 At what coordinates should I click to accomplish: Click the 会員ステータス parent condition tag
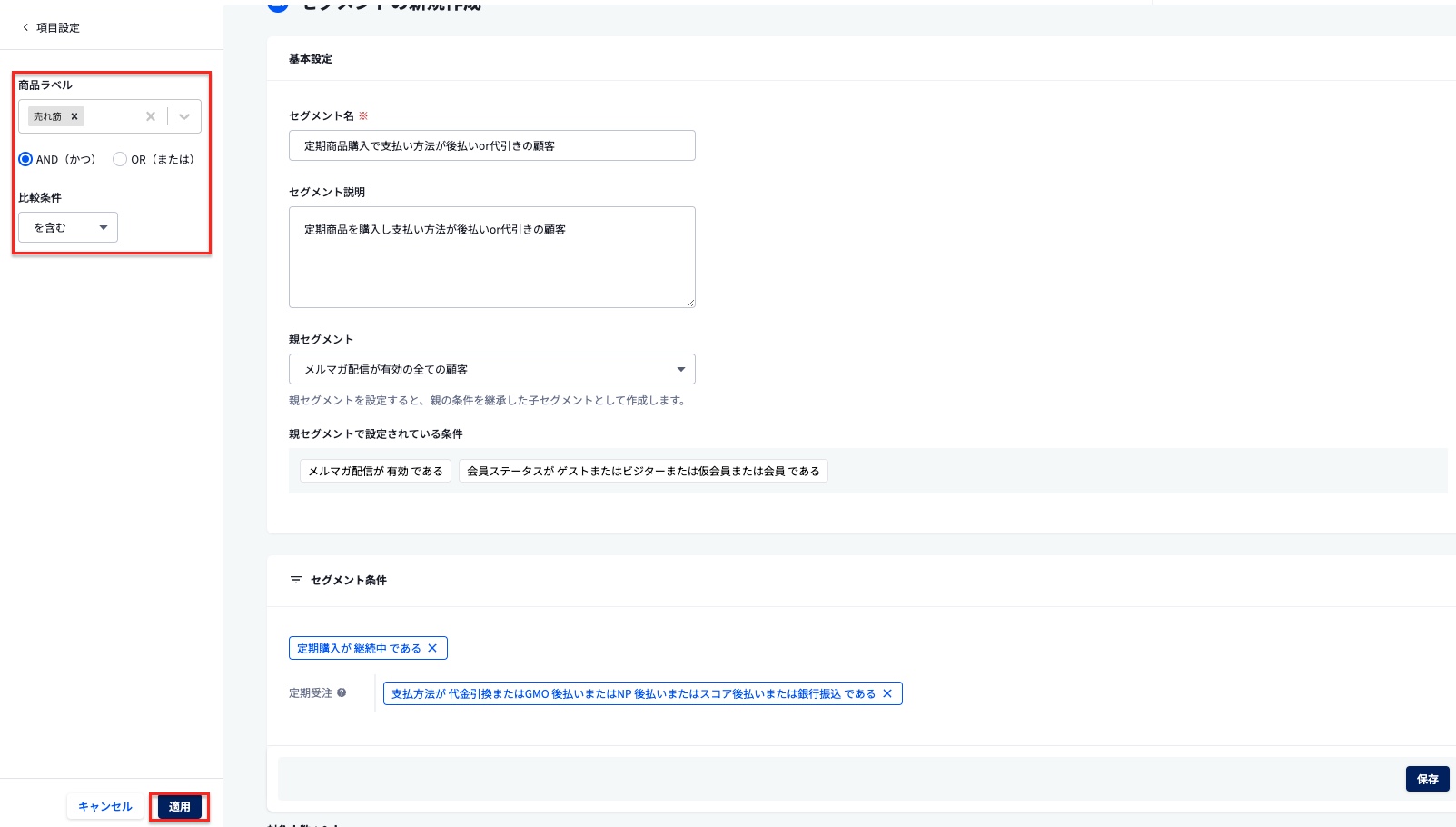point(643,471)
